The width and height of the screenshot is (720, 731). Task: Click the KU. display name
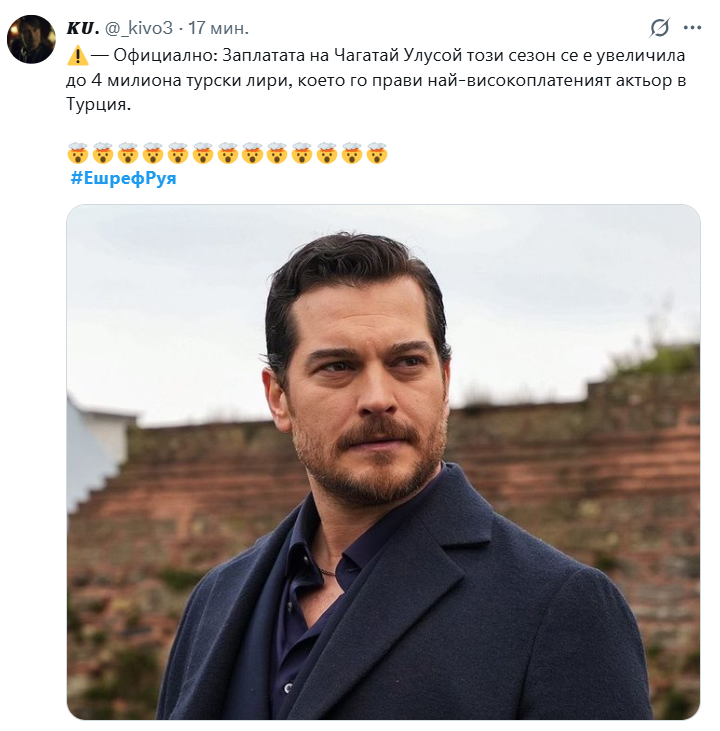point(85,27)
